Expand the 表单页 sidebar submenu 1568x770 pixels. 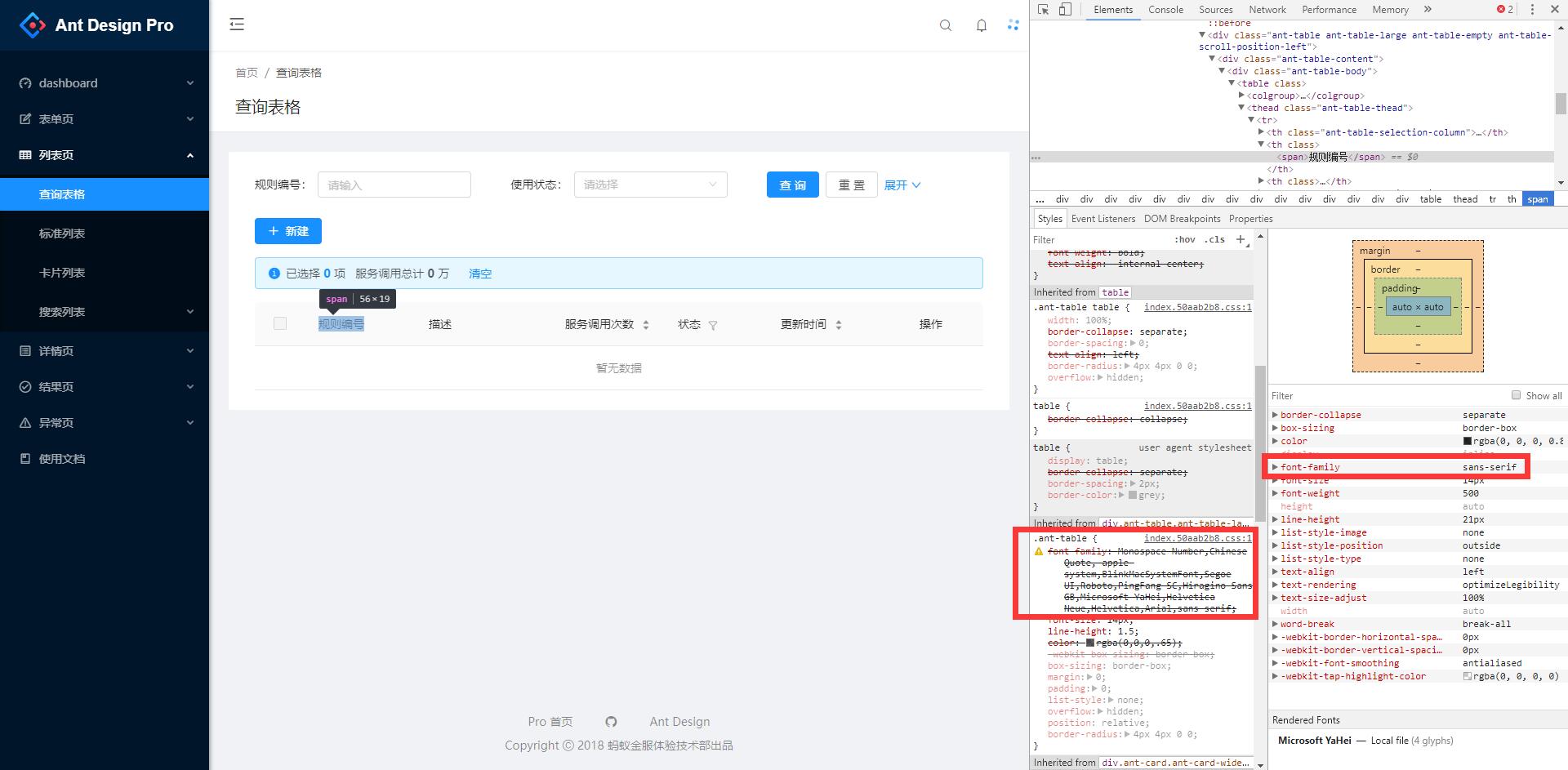point(105,119)
